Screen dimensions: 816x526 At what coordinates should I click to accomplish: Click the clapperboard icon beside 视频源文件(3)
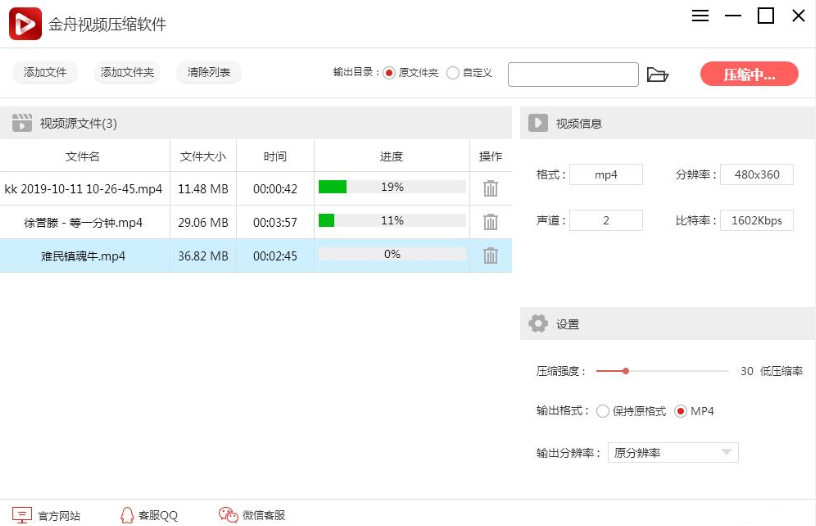22,123
